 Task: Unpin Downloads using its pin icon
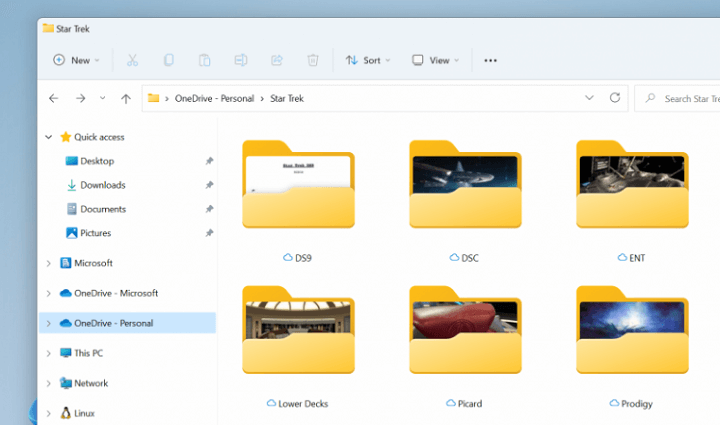[x=209, y=185]
